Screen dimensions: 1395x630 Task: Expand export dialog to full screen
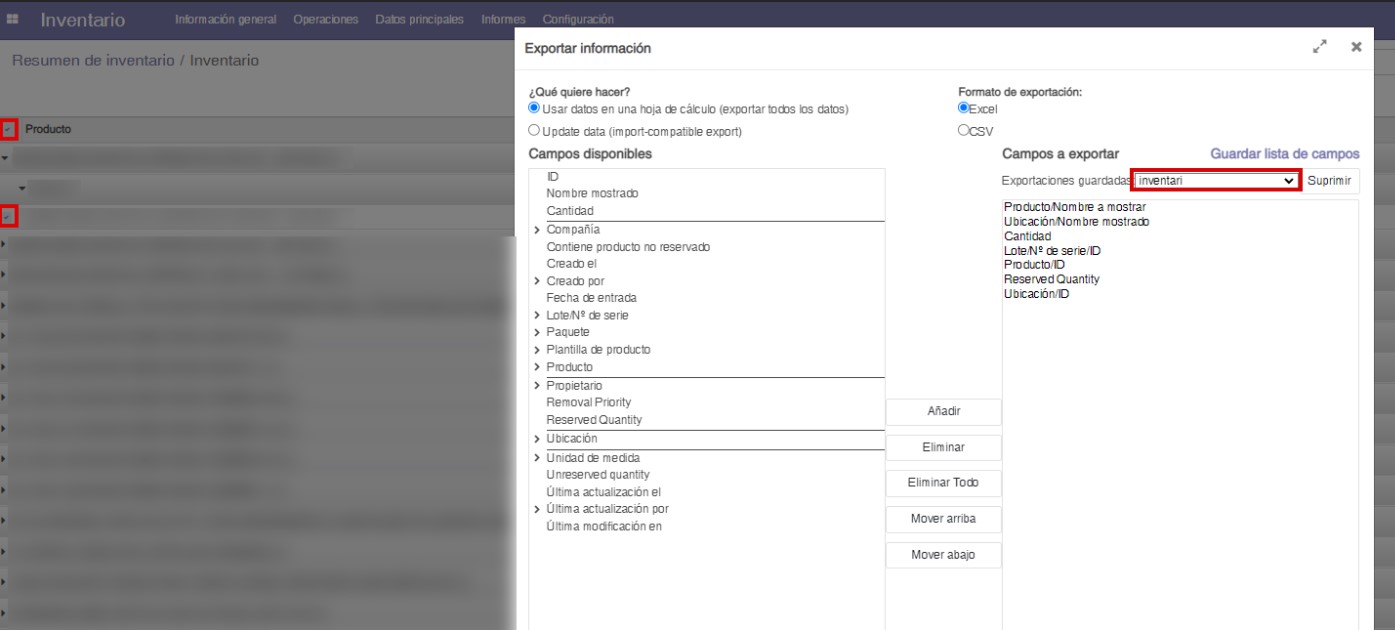[1320, 47]
